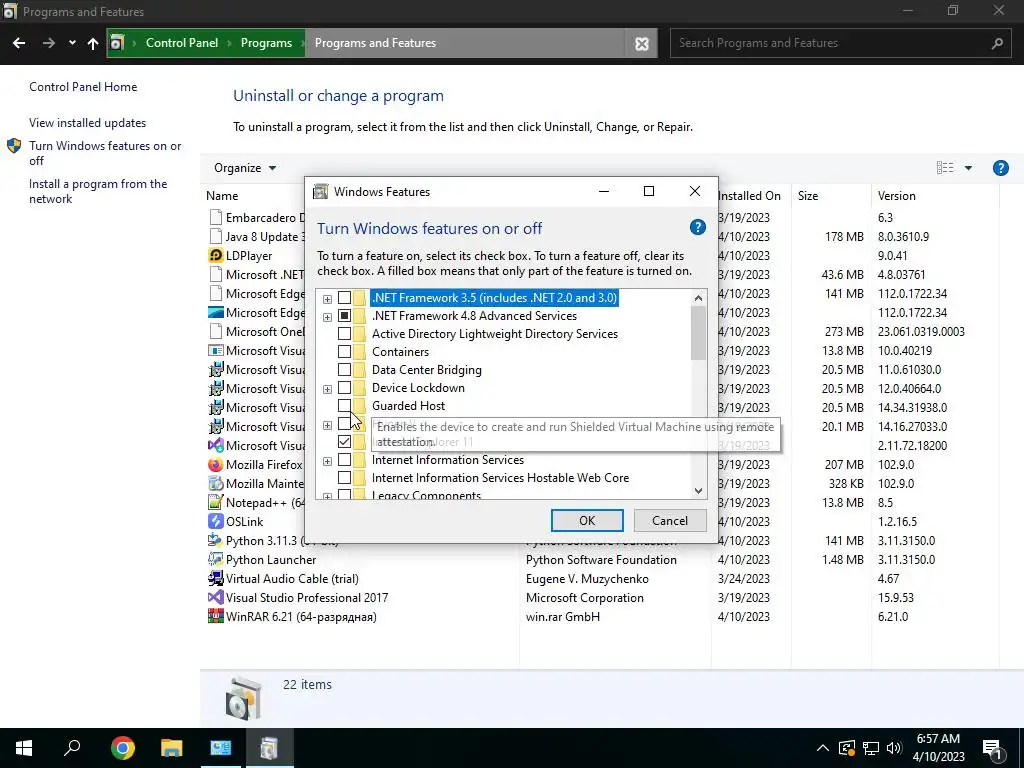Image resolution: width=1024 pixels, height=768 pixels.
Task: Click Turn Windows features on or off link
Action: [105, 153]
